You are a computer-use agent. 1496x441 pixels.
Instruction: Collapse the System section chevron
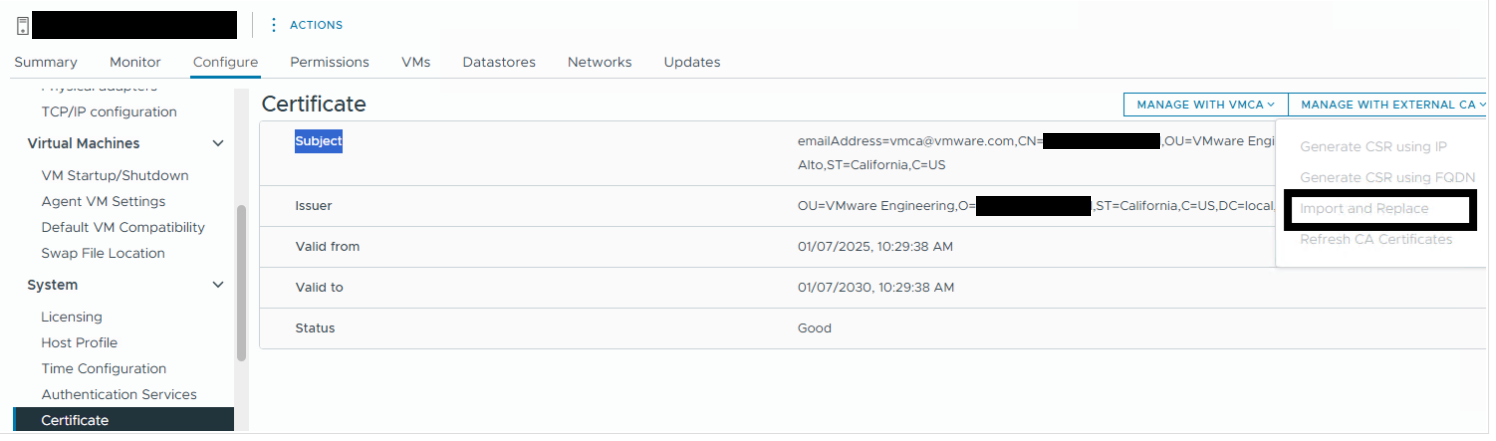tap(218, 285)
